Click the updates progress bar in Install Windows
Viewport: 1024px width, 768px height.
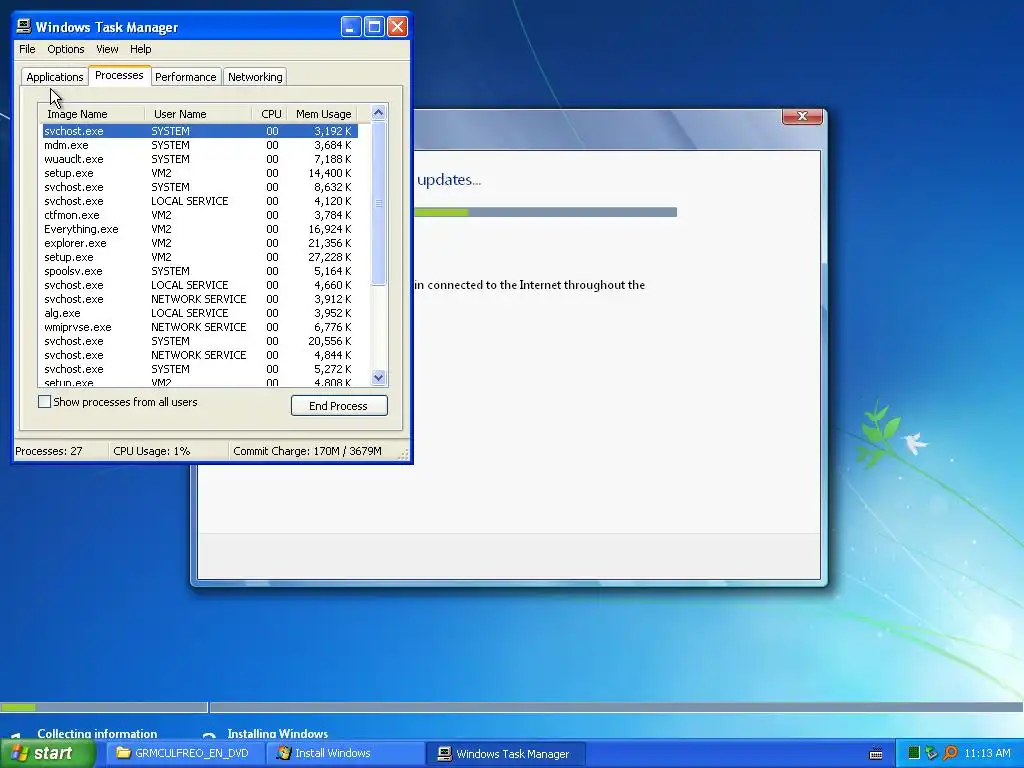545,212
